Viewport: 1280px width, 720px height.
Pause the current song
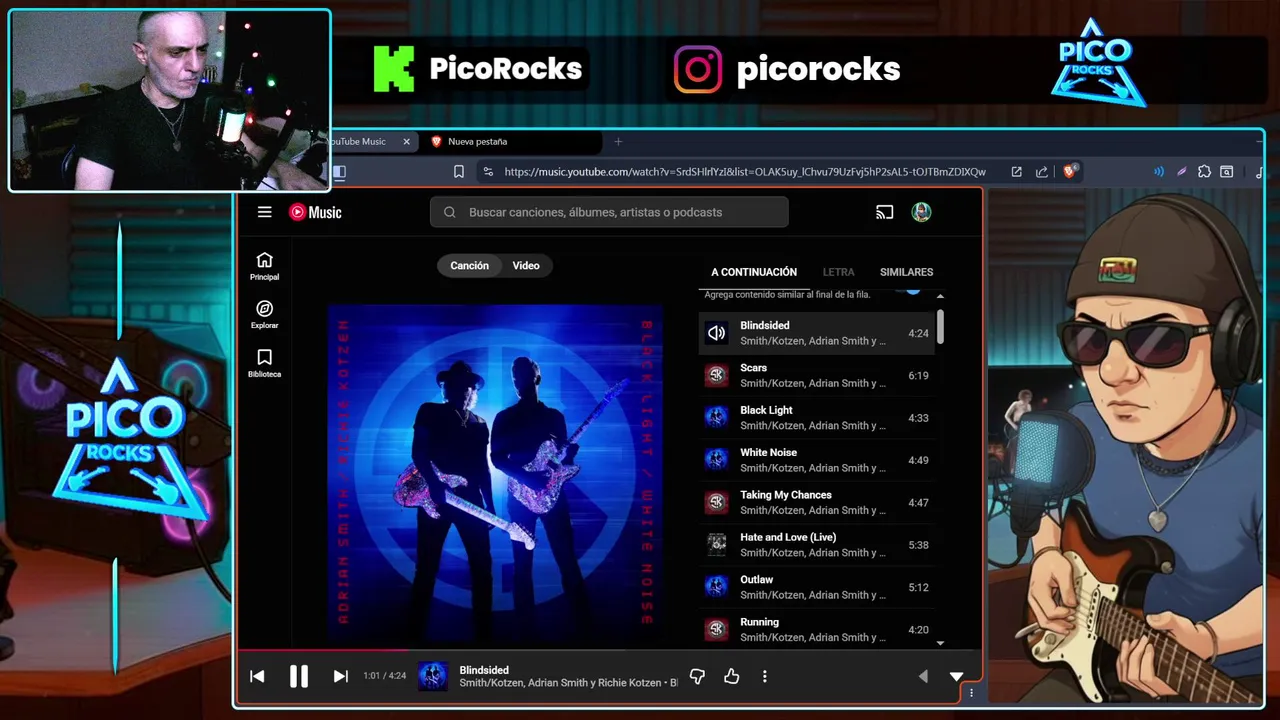(298, 677)
